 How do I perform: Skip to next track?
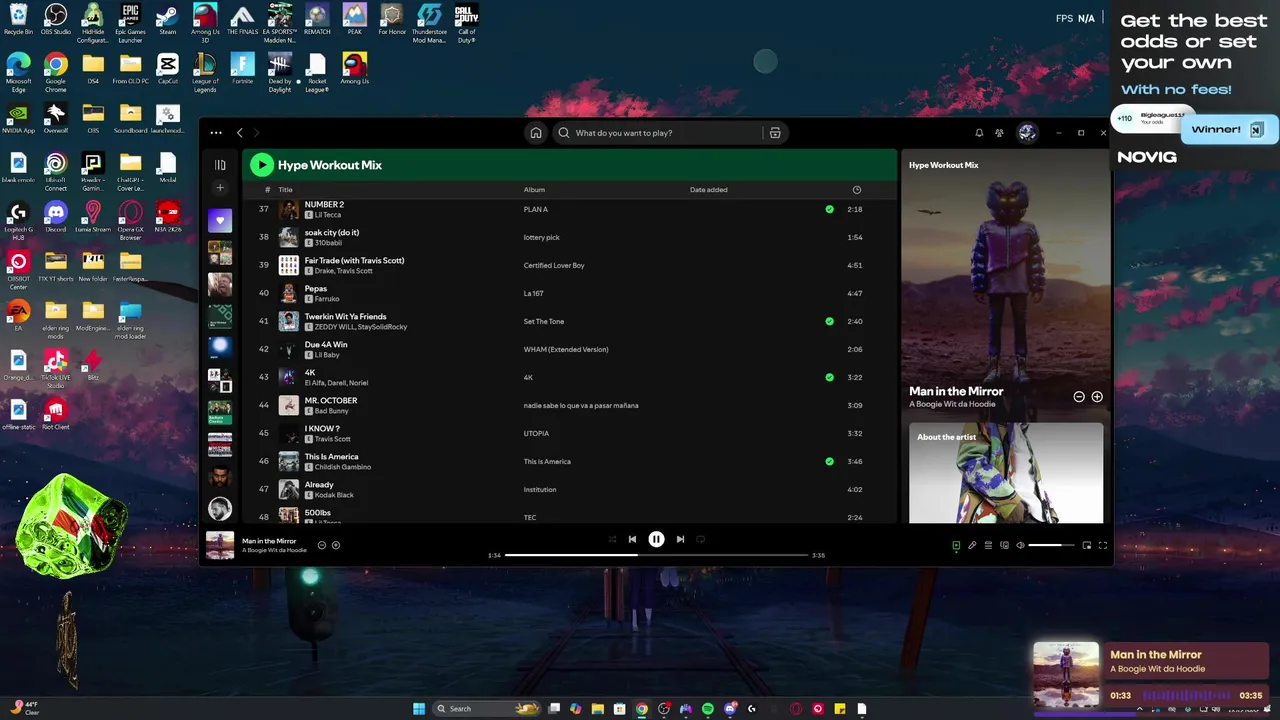(680, 539)
